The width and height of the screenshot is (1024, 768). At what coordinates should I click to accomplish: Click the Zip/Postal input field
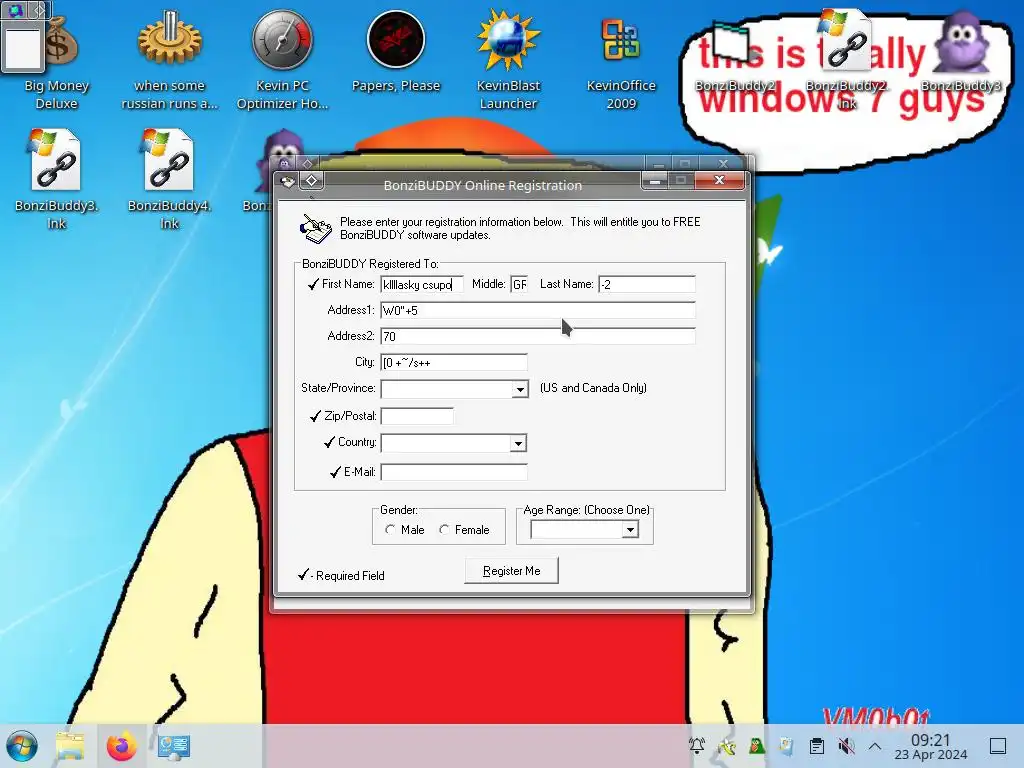pyautogui.click(x=417, y=416)
